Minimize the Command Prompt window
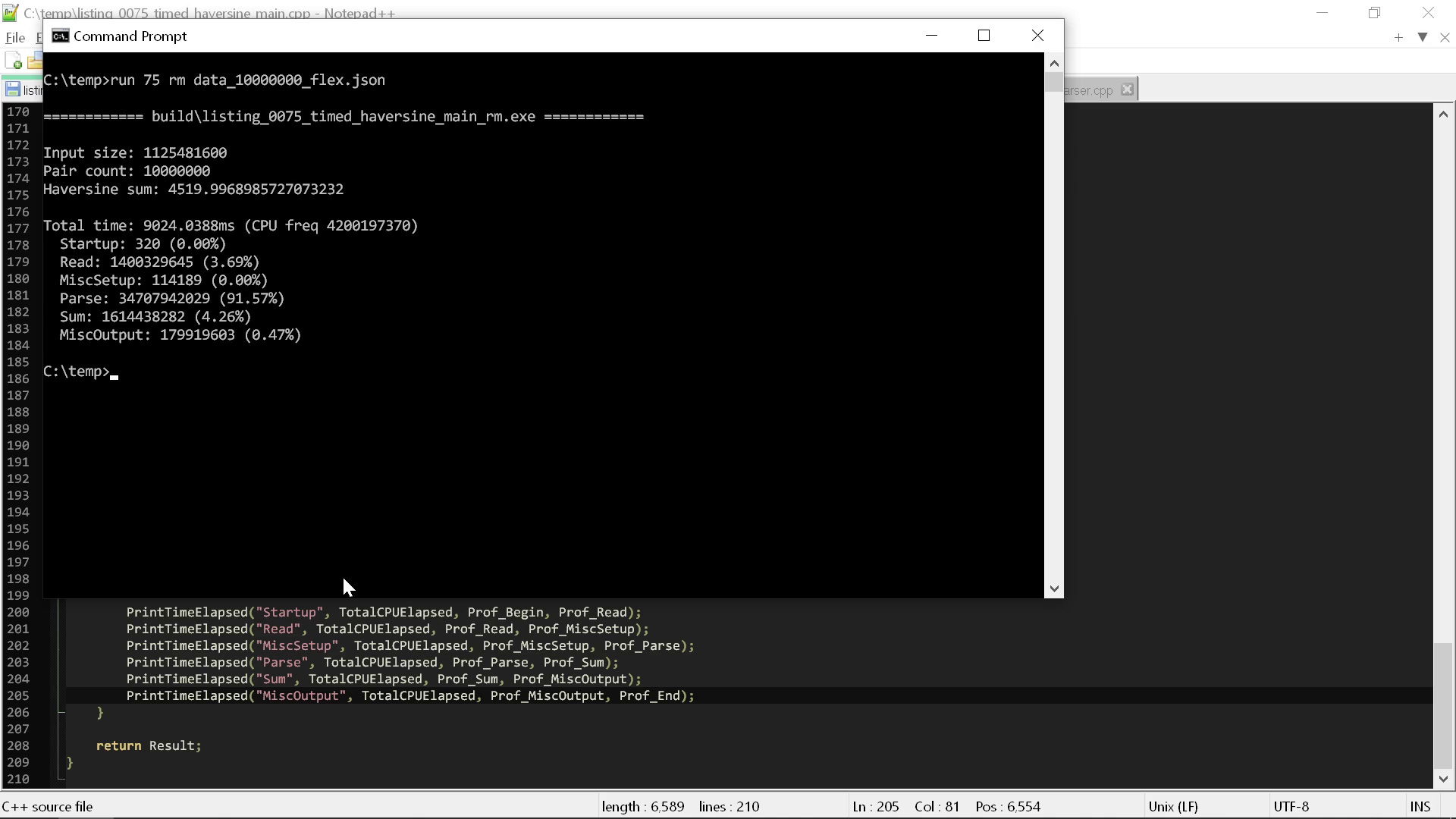Viewport: 1456px width, 819px height. click(931, 36)
